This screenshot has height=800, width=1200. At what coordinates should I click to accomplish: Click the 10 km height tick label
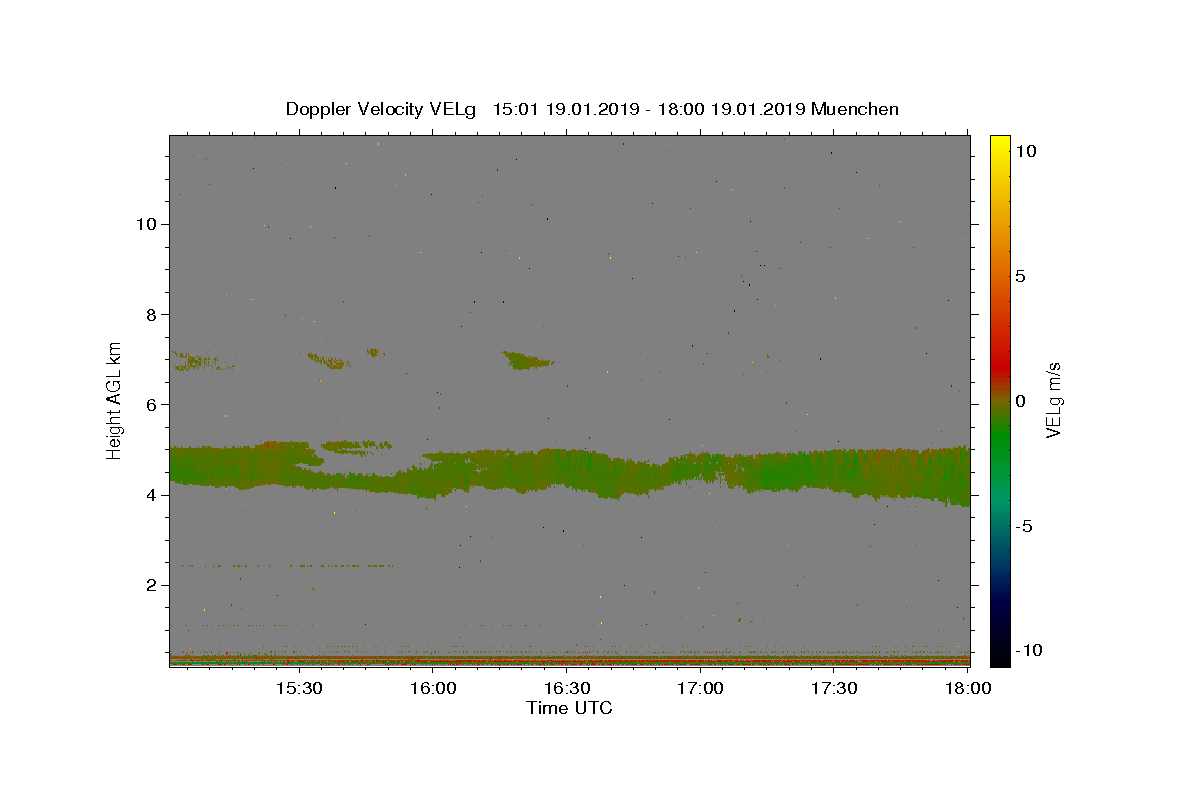[147, 224]
